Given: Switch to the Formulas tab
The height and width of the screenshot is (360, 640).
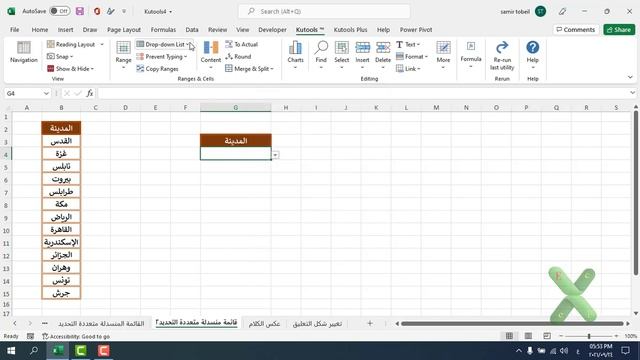Looking at the screenshot, I should 163,30.
